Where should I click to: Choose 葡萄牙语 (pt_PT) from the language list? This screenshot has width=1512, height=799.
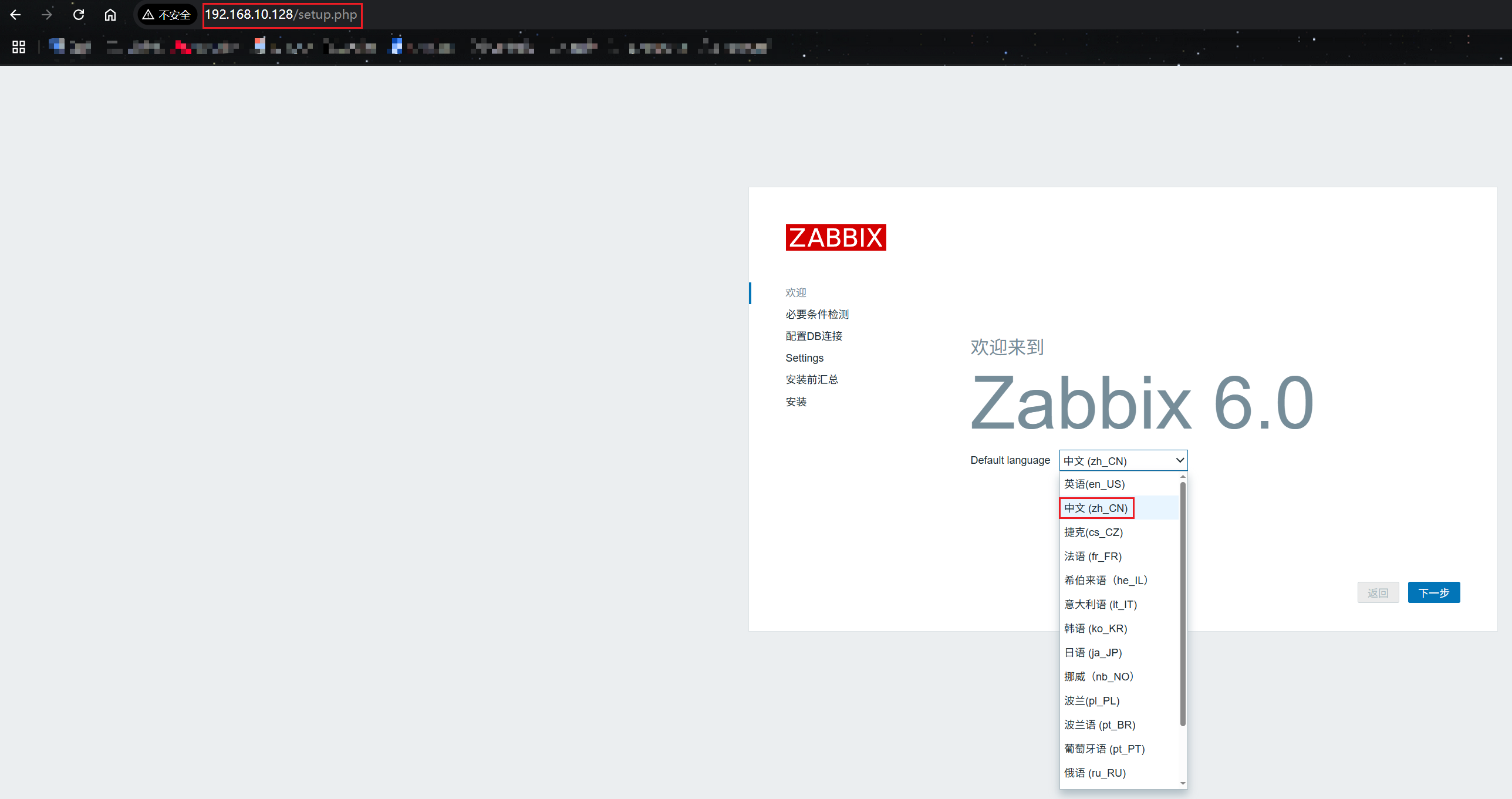pos(1119,749)
